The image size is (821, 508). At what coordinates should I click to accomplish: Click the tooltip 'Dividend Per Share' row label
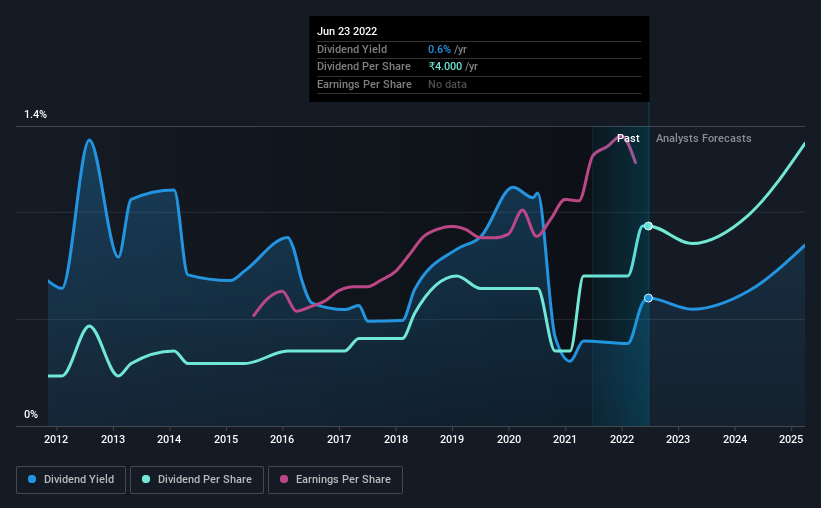coord(363,67)
